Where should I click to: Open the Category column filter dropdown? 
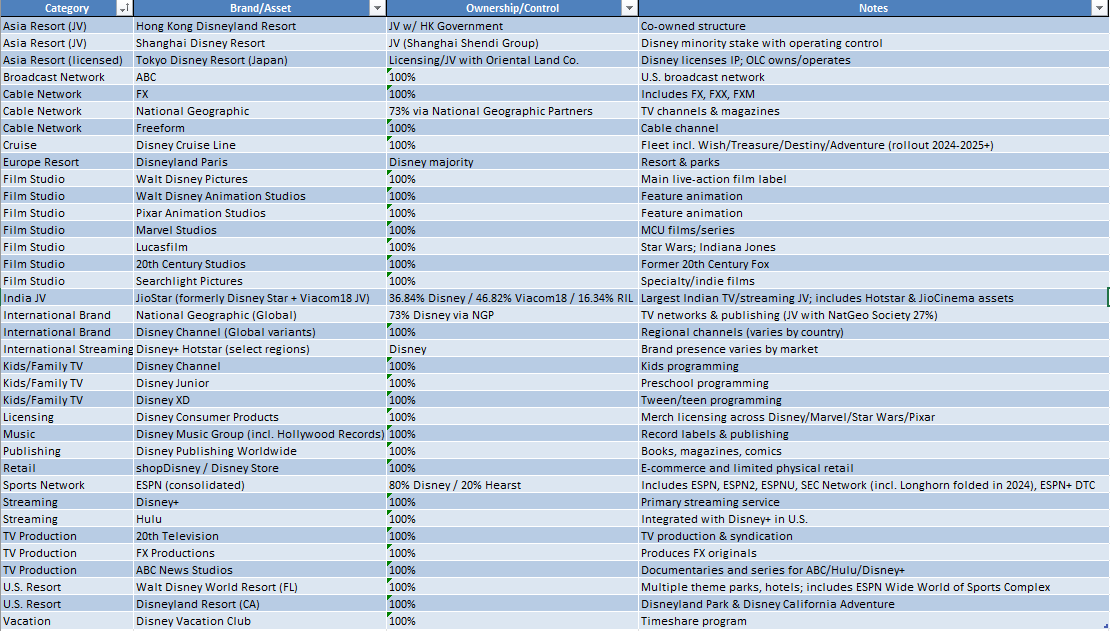coord(125,8)
